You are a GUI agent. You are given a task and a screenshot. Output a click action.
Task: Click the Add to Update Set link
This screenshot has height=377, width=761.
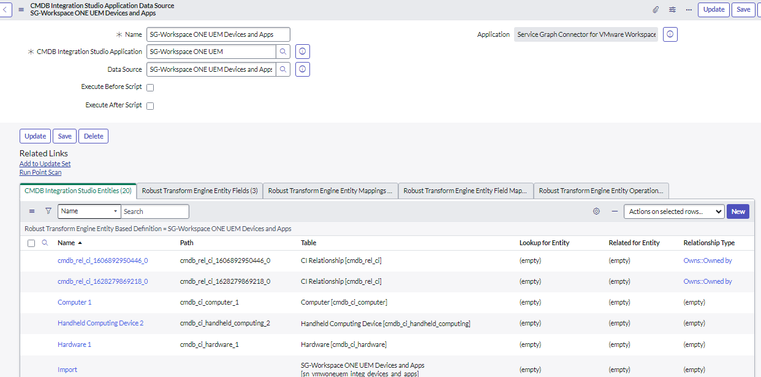click(45, 164)
